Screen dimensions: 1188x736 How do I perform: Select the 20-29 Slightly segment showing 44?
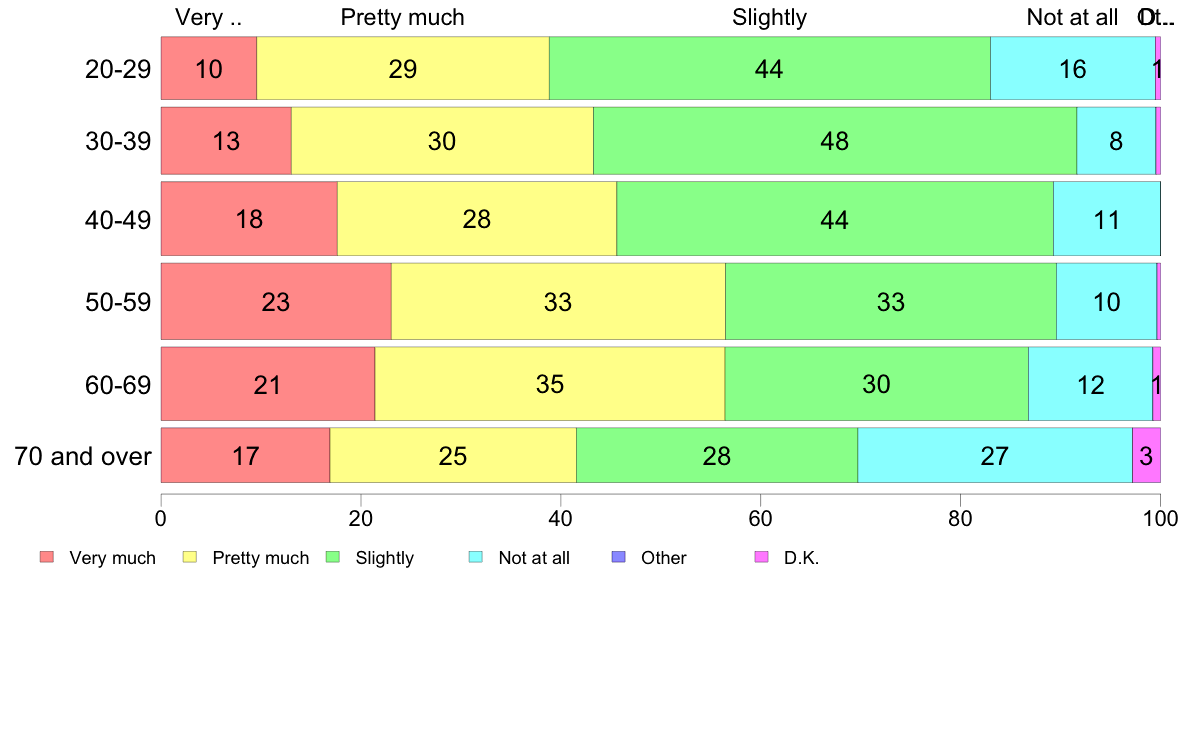[770, 68]
